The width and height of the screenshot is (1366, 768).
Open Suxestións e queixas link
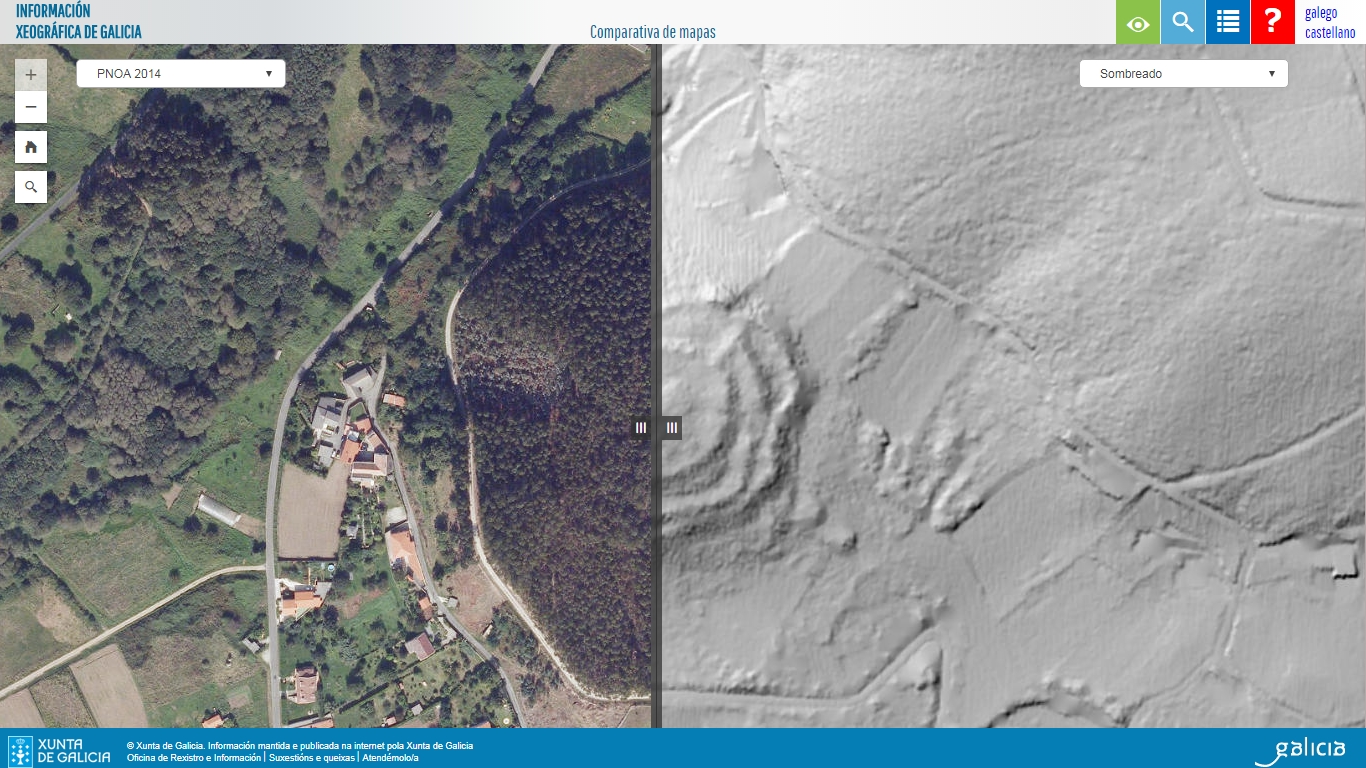[x=311, y=758]
